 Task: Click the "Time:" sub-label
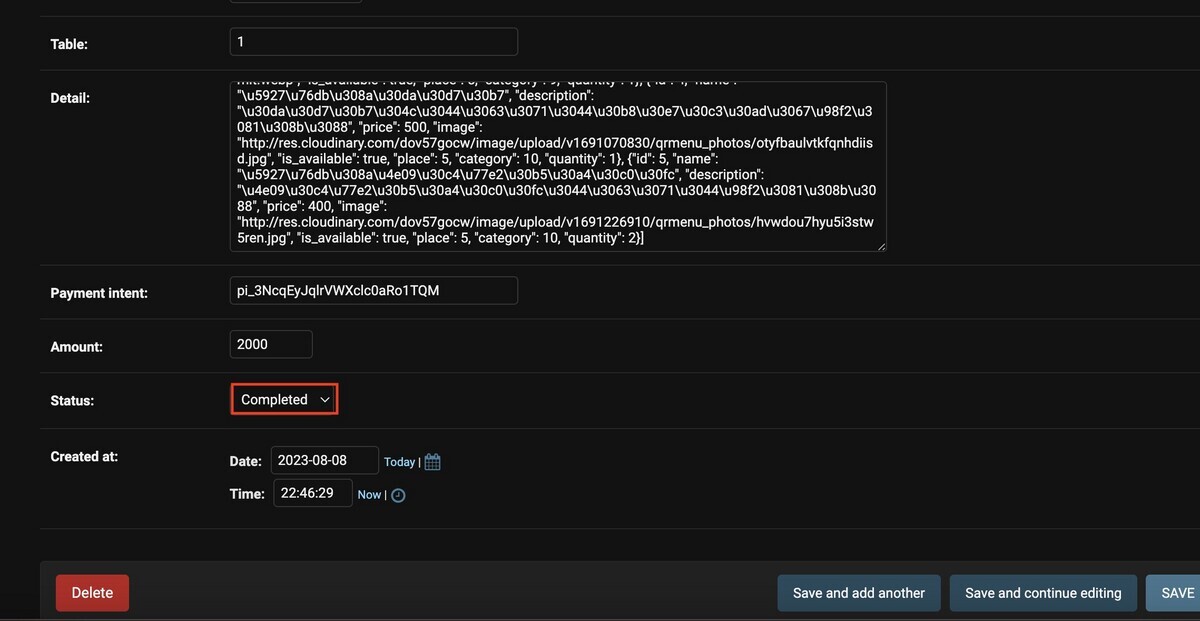coord(247,494)
